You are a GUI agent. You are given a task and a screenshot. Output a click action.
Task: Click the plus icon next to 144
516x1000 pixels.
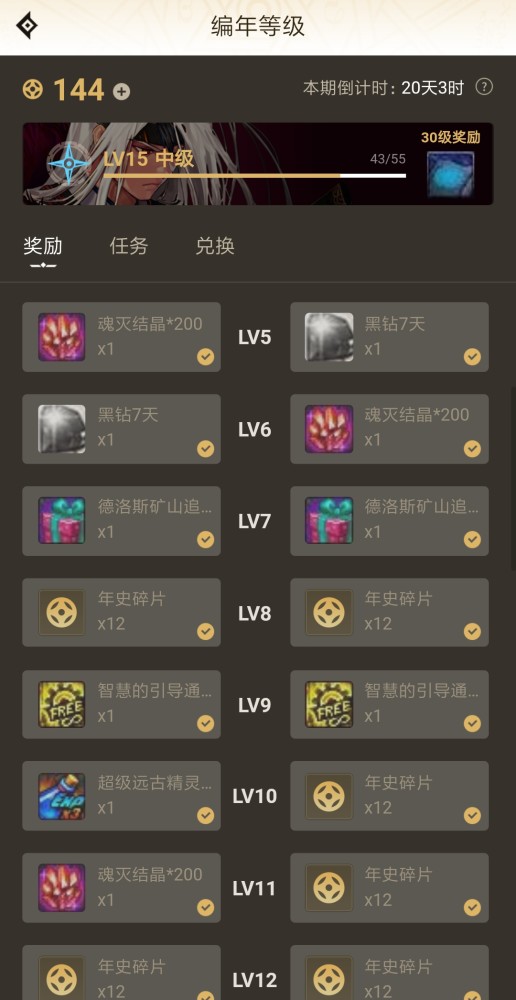(121, 92)
